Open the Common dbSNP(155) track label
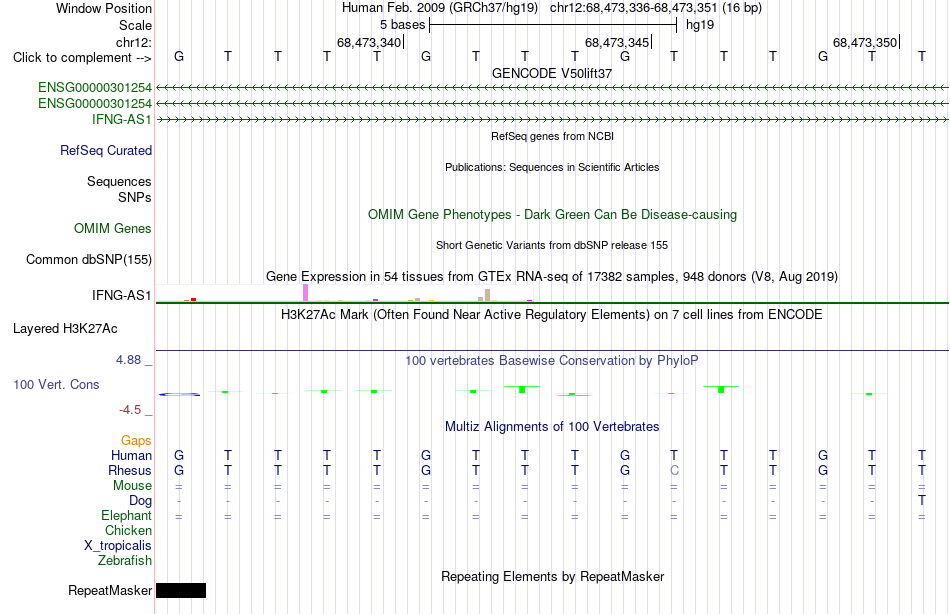 click(88, 259)
